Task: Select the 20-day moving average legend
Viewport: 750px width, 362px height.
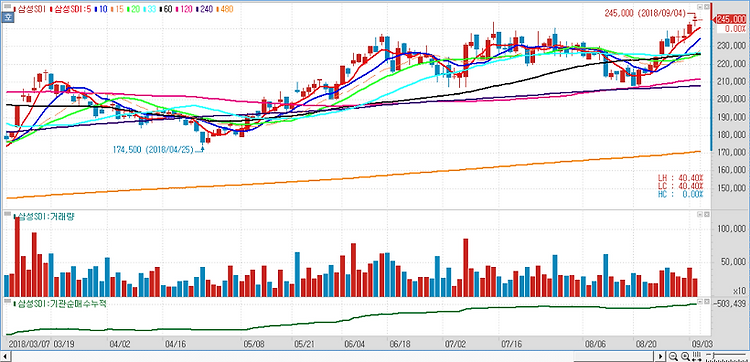Action: pos(133,9)
